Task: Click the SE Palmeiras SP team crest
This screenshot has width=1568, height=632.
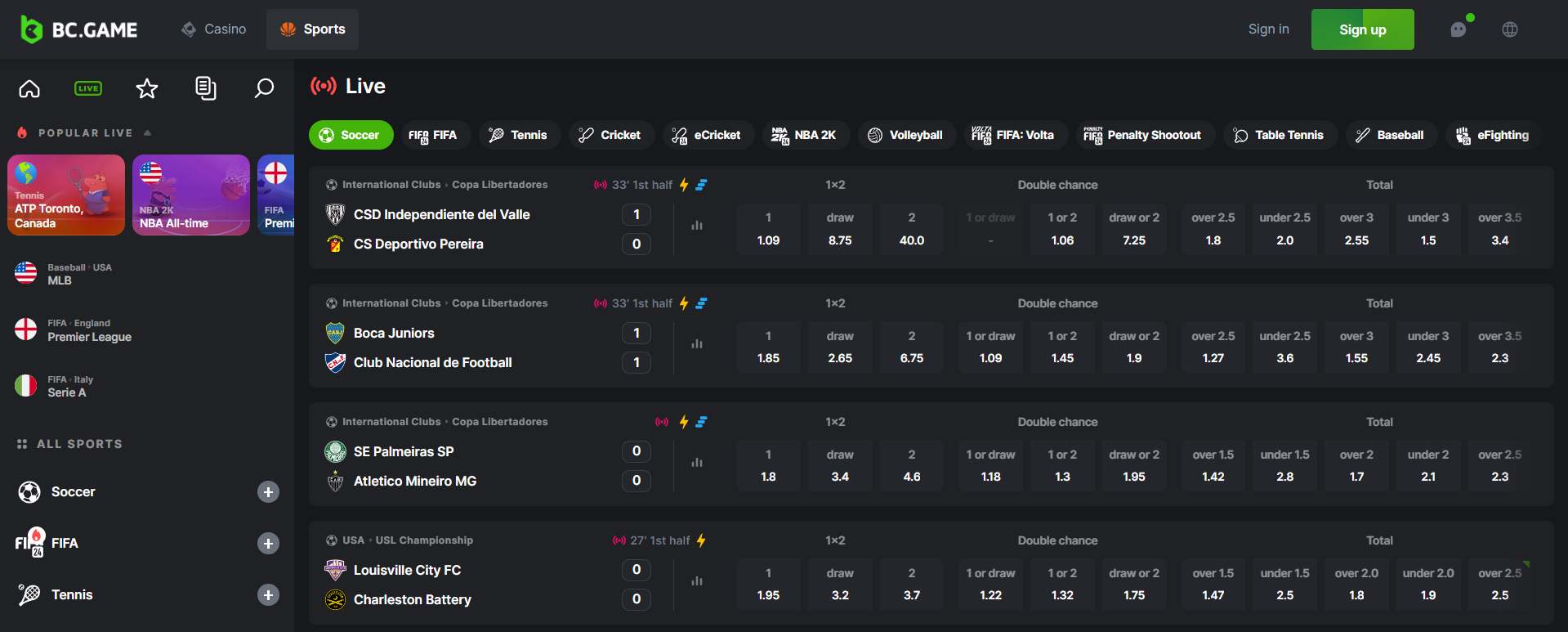Action: click(x=335, y=451)
